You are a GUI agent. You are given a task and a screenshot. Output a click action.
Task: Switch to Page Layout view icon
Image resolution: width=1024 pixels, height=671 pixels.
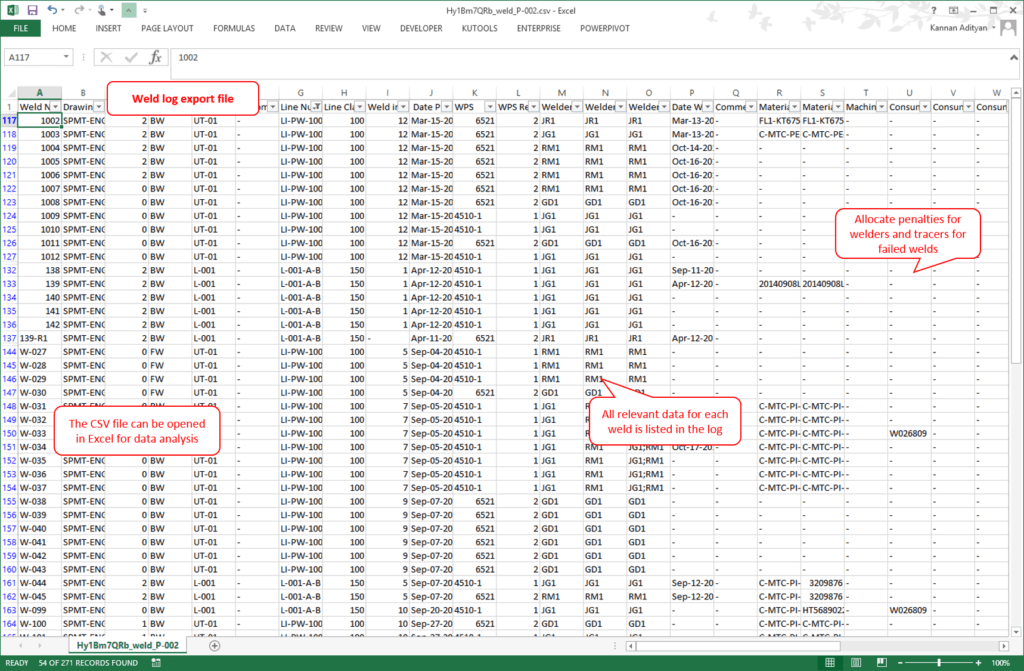coord(856,663)
